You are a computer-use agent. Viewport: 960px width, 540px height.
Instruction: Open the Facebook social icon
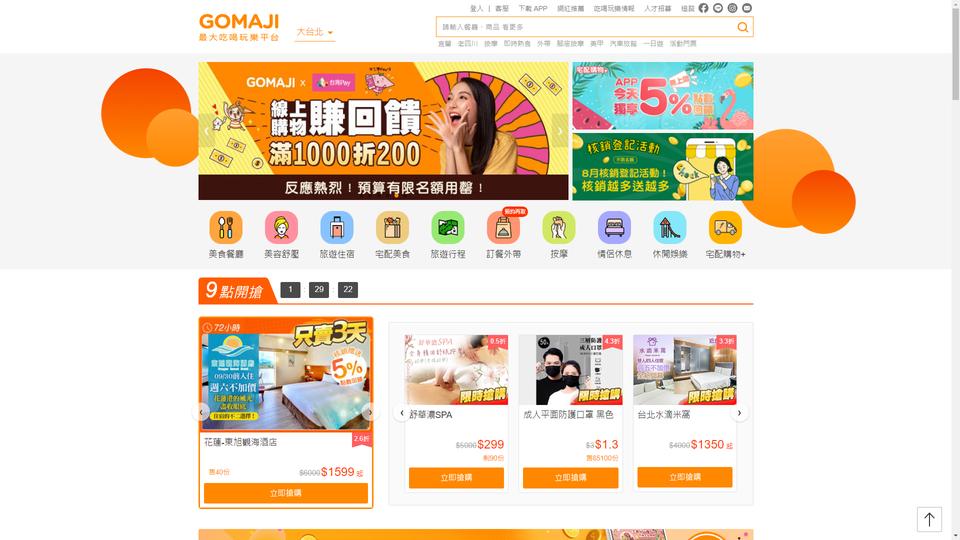(703, 8)
